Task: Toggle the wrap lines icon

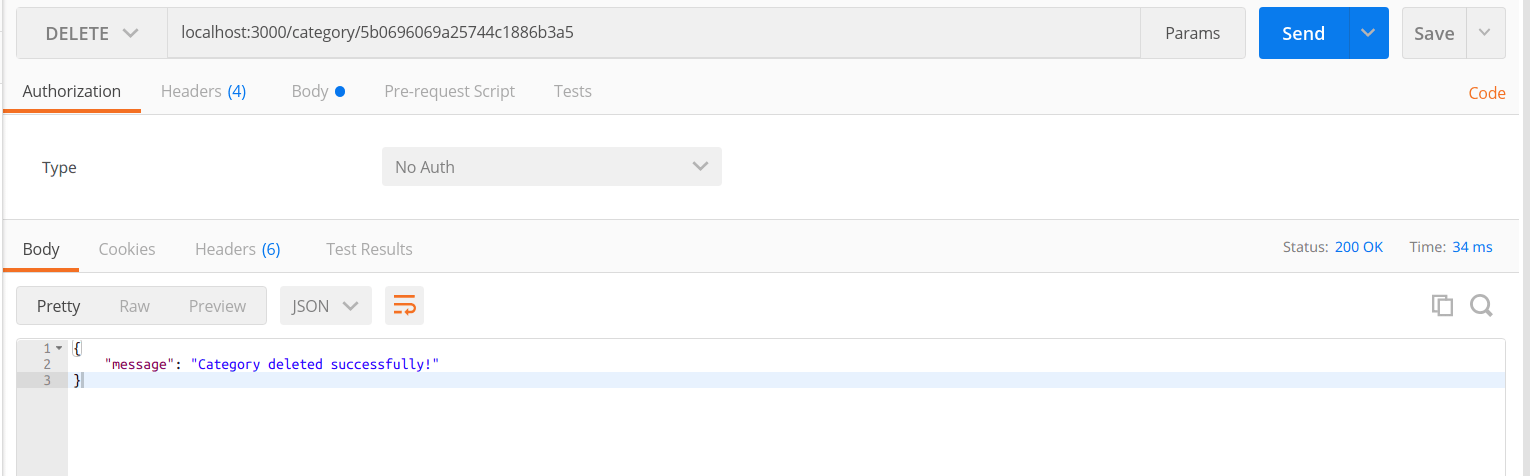Action: [x=404, y=306]
